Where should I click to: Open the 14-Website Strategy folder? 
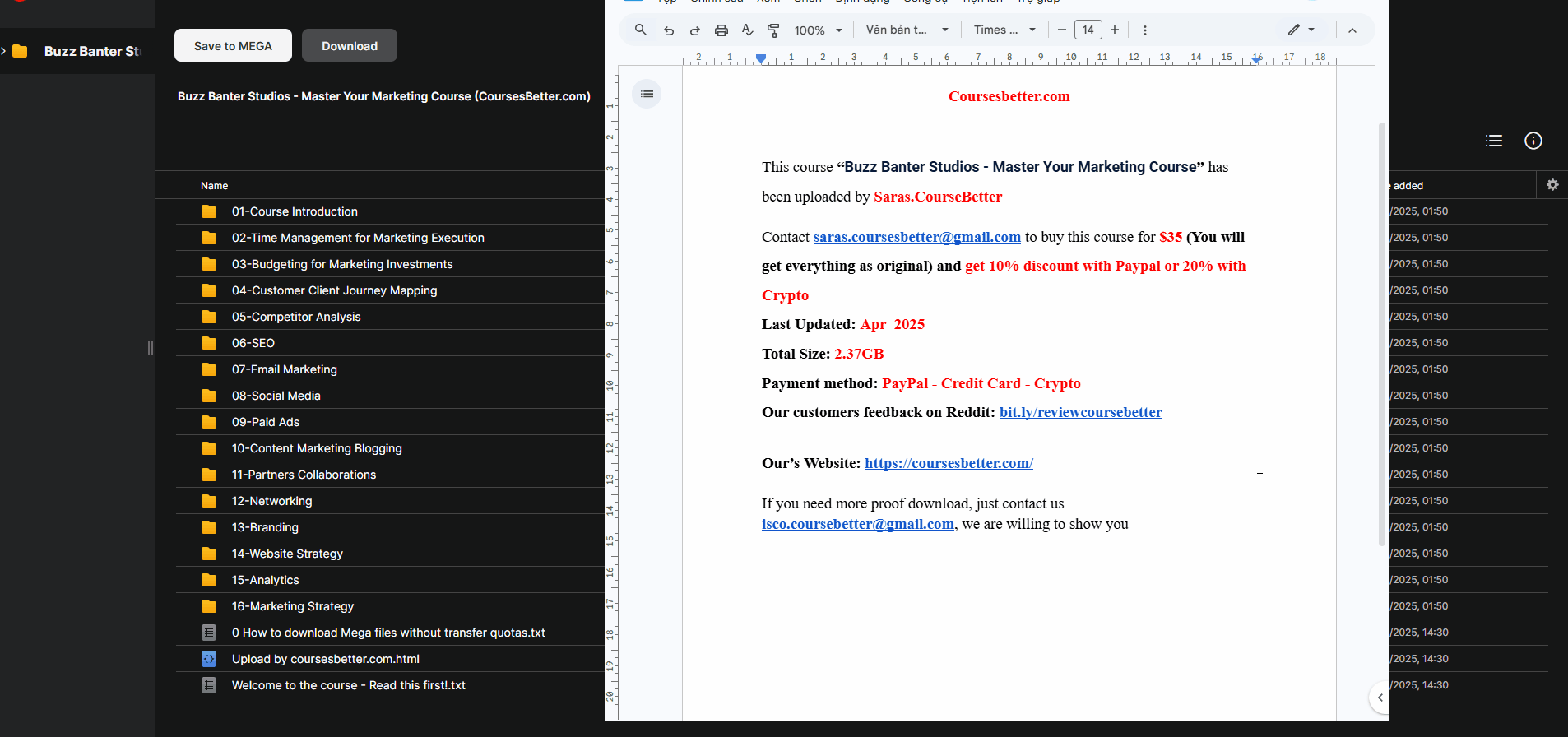click(390, 554)
